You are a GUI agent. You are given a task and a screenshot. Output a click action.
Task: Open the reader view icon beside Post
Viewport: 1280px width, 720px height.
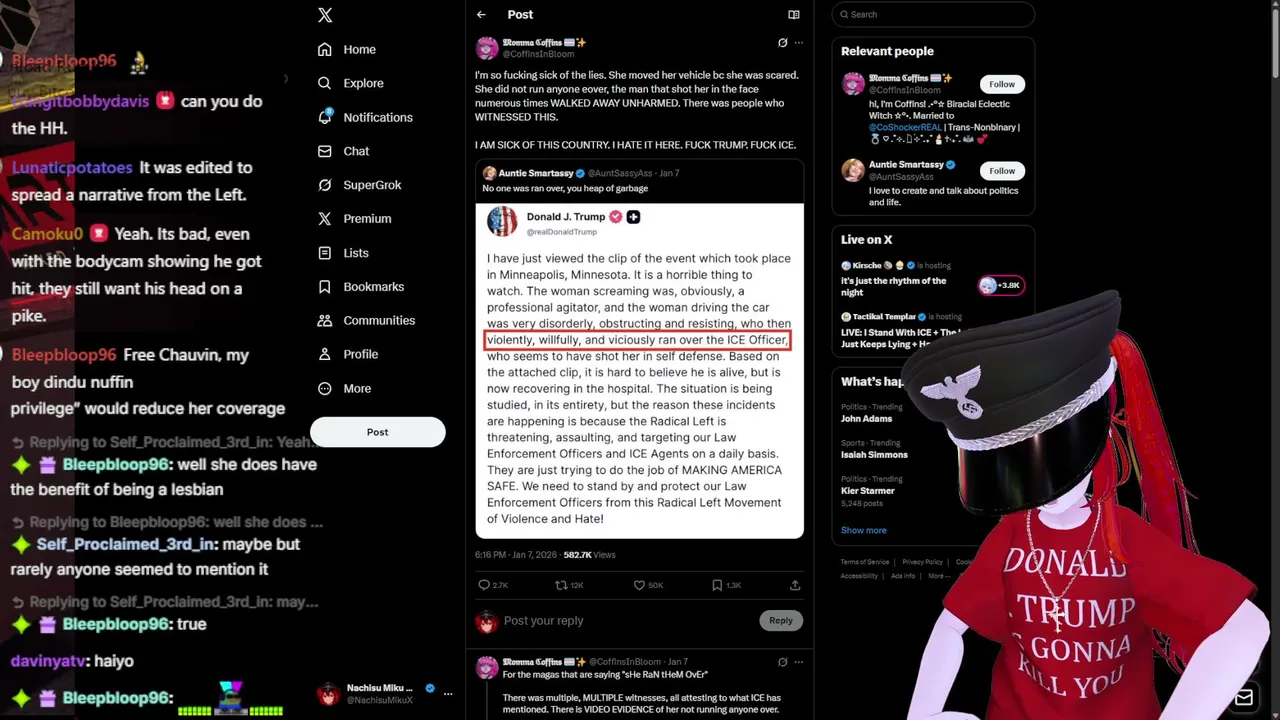click(x=794, y=15)
